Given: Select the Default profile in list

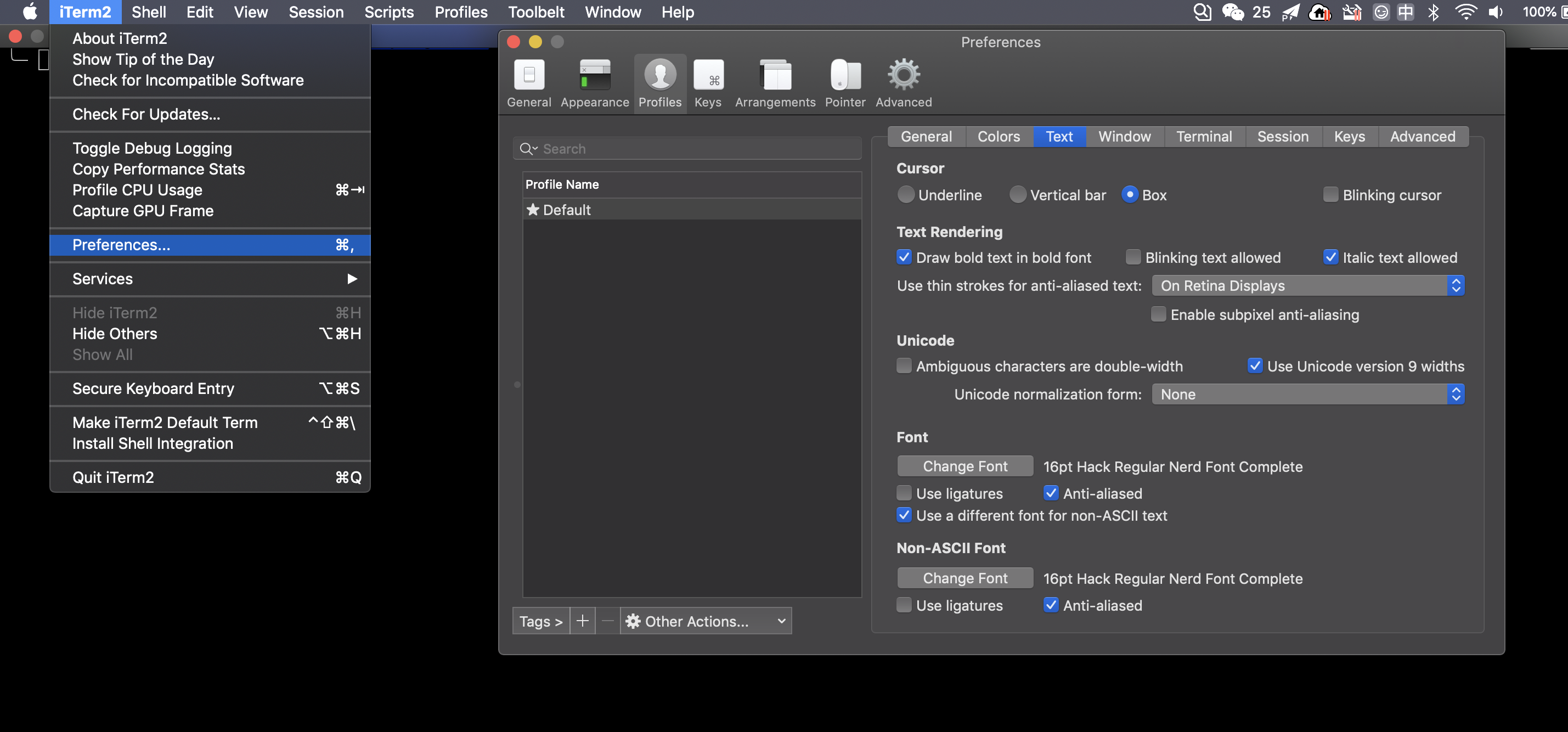Looking at the screenshot, I should 566,210.
